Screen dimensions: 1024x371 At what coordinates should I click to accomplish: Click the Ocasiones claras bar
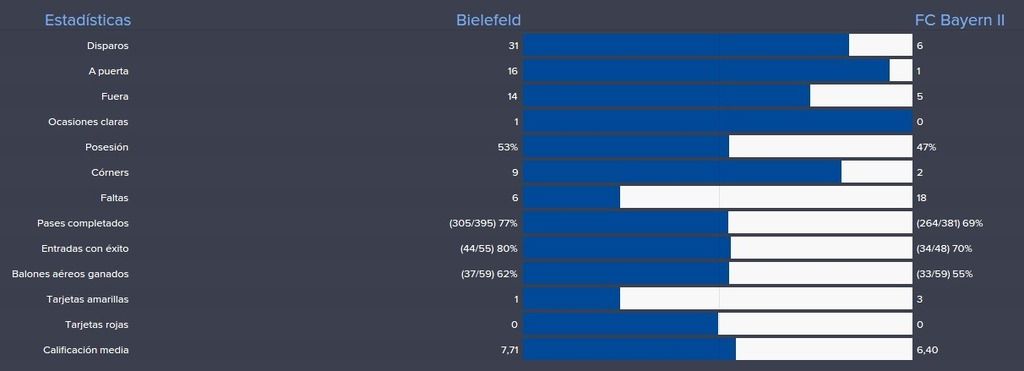[718, 121]
